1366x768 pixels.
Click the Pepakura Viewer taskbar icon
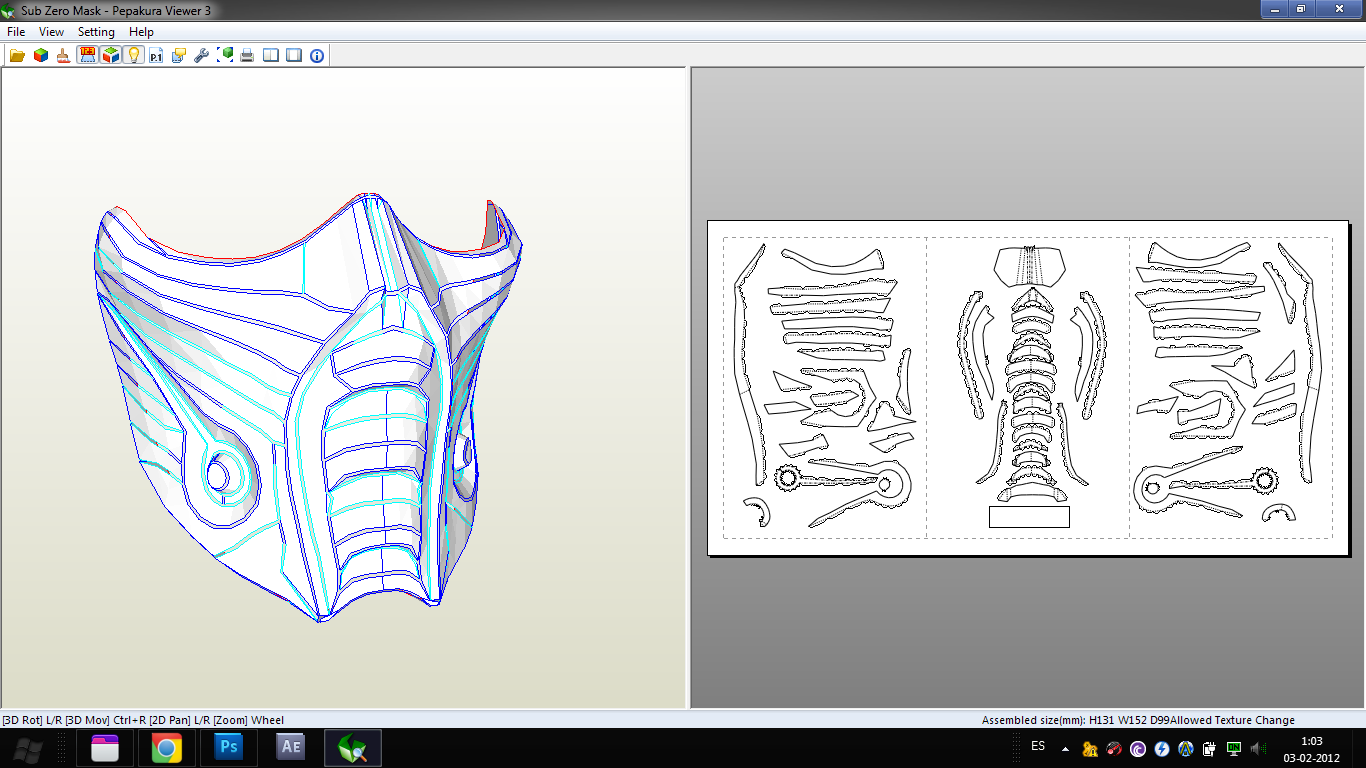tap(353, 748)
